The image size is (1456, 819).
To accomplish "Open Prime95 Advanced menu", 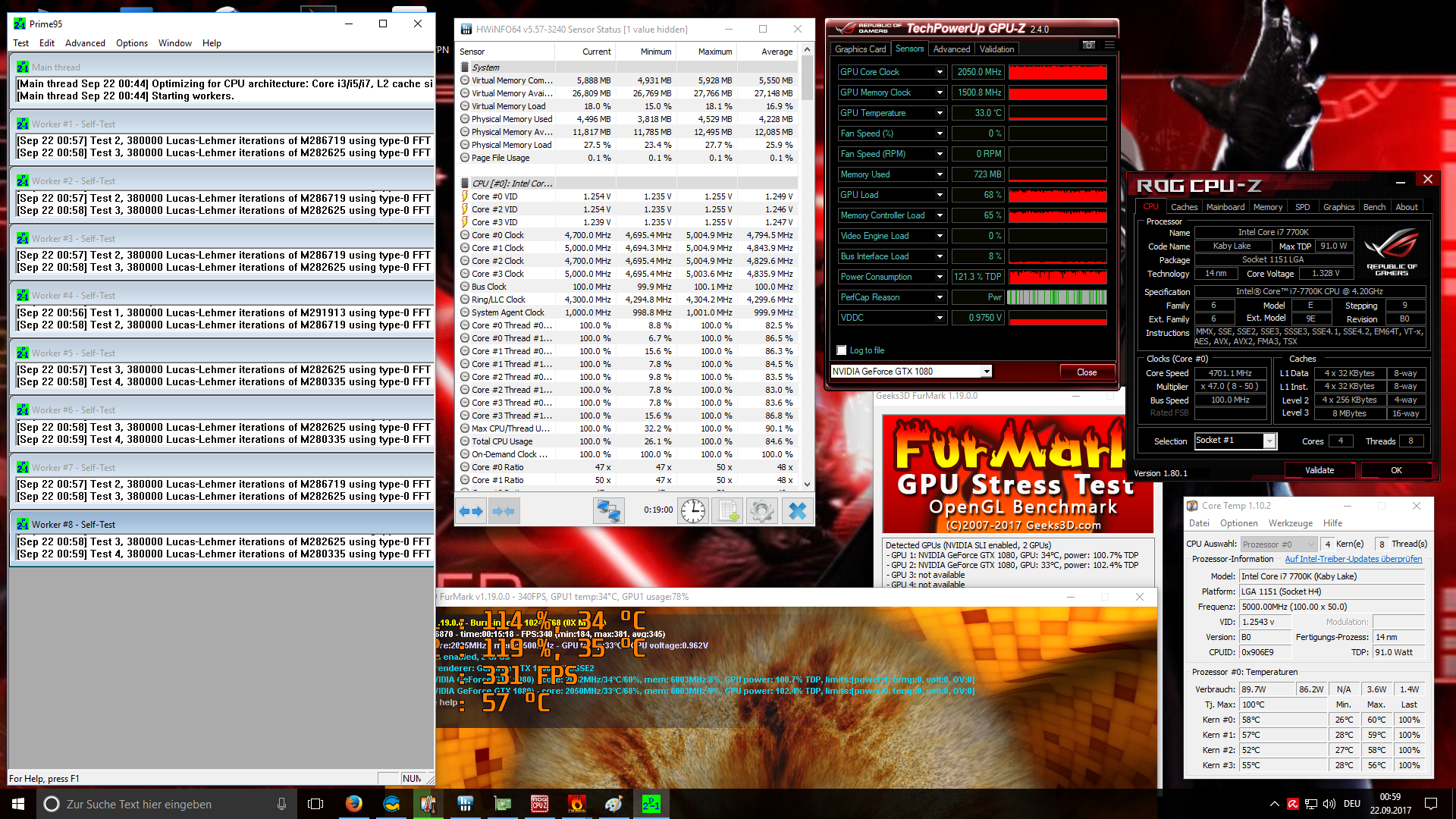I will (85, 43).
